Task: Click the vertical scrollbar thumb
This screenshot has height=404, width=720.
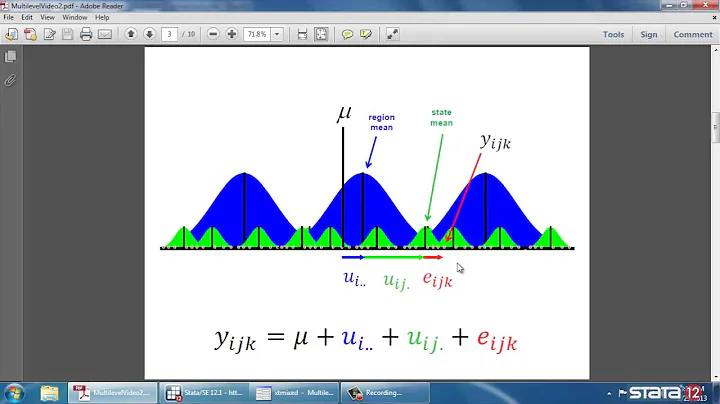Action: [715, 128]
